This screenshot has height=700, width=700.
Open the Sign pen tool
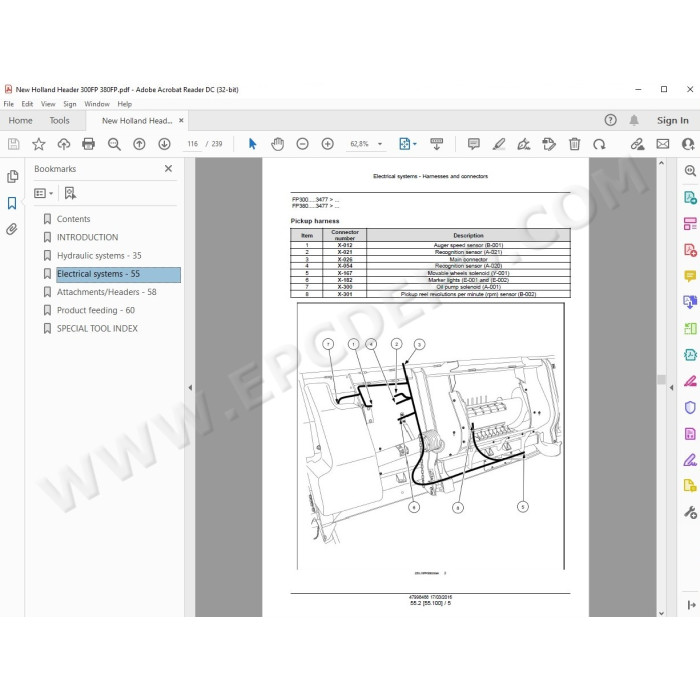pyautogui.click(x=524, y=144)
